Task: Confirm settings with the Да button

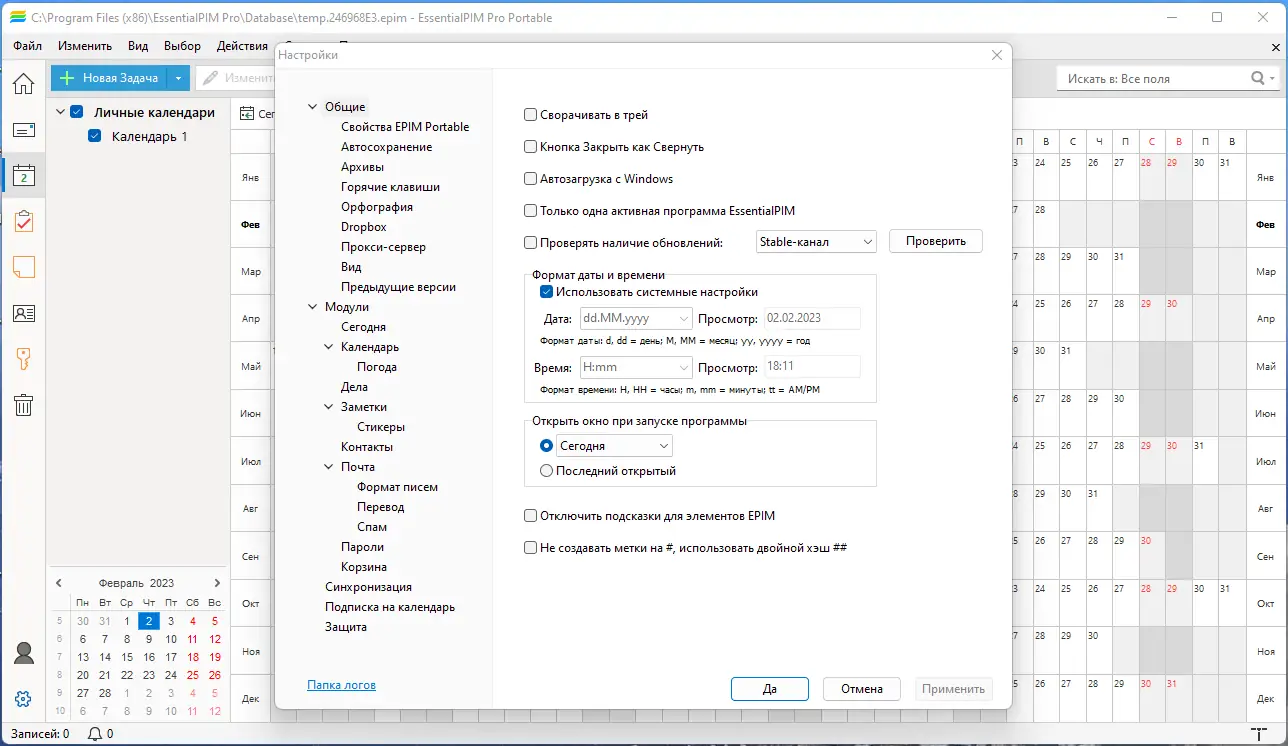Action: coord(770,689)
